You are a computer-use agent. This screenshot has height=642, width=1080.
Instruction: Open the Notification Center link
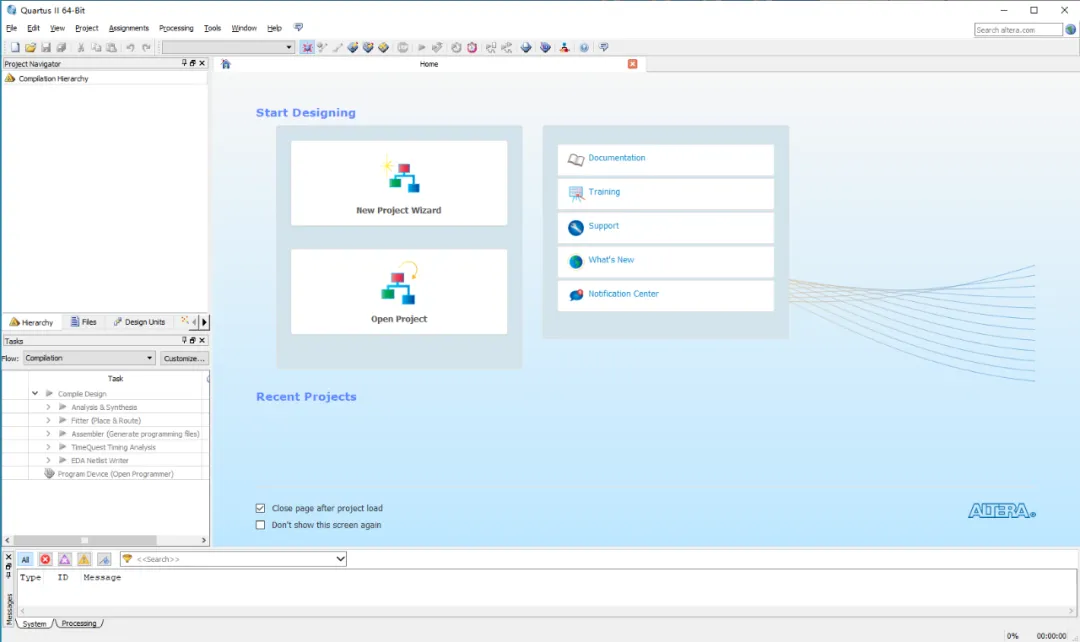tap(623, 293)
